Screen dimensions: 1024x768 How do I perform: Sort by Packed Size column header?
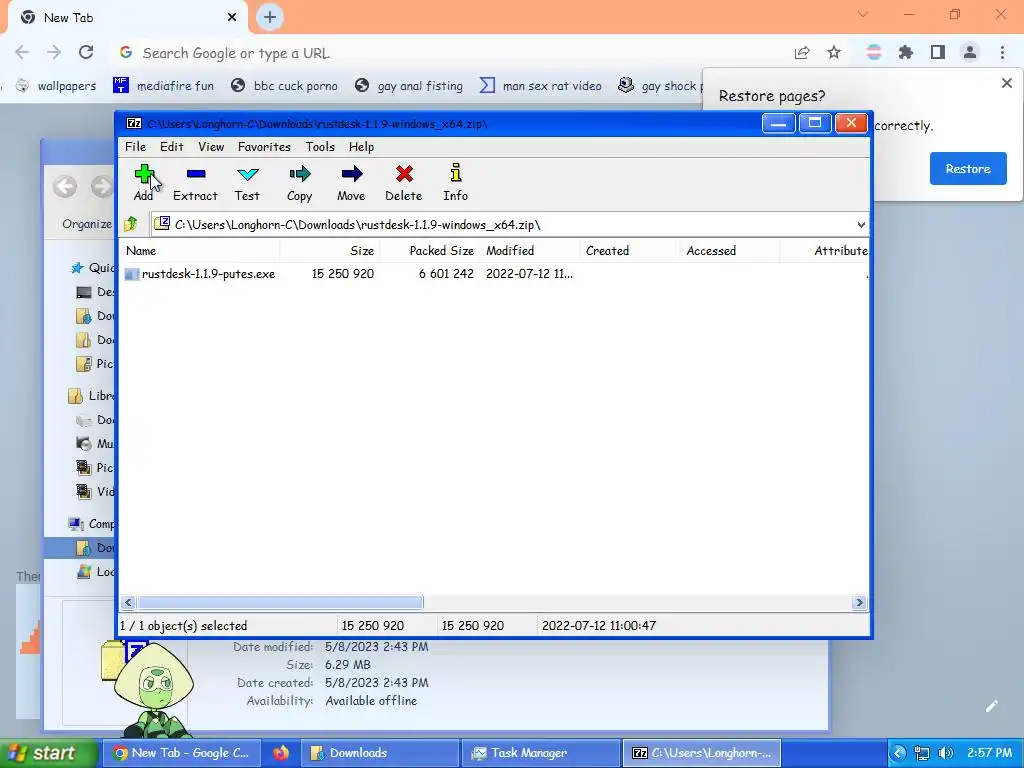(x=429, y=251)
